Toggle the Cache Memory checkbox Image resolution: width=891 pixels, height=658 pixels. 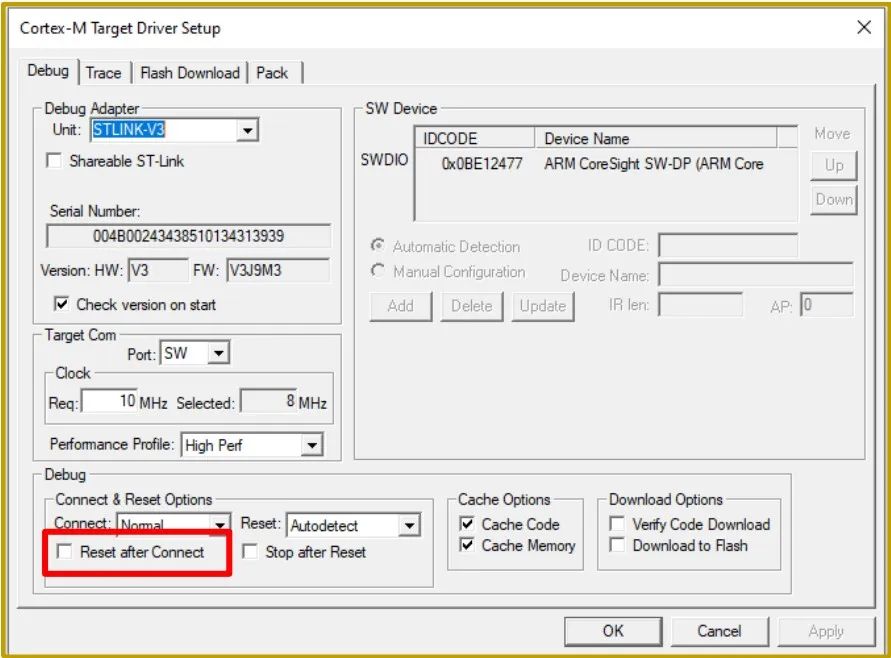[467, 546]
